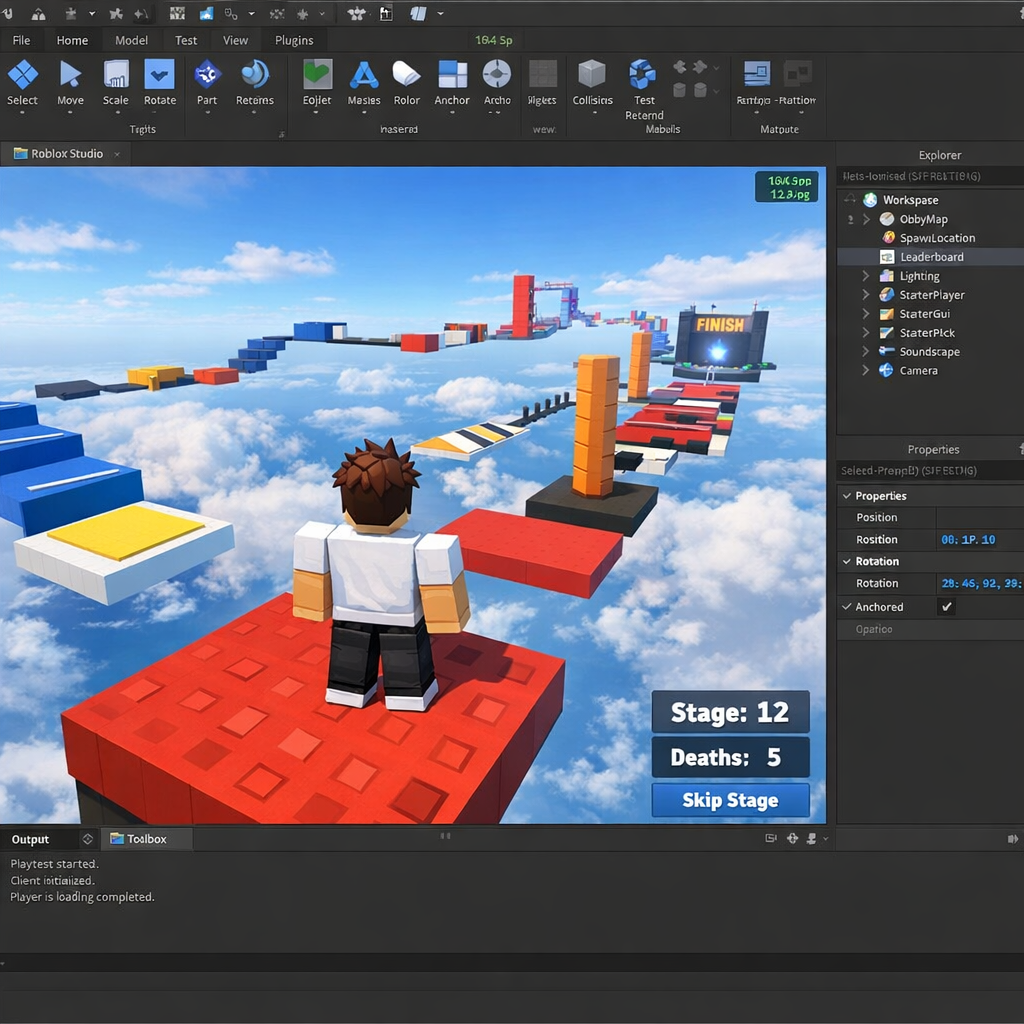Select Camera in Explorer
The image size is (1024, 1024).
click(x=918, y=370)
